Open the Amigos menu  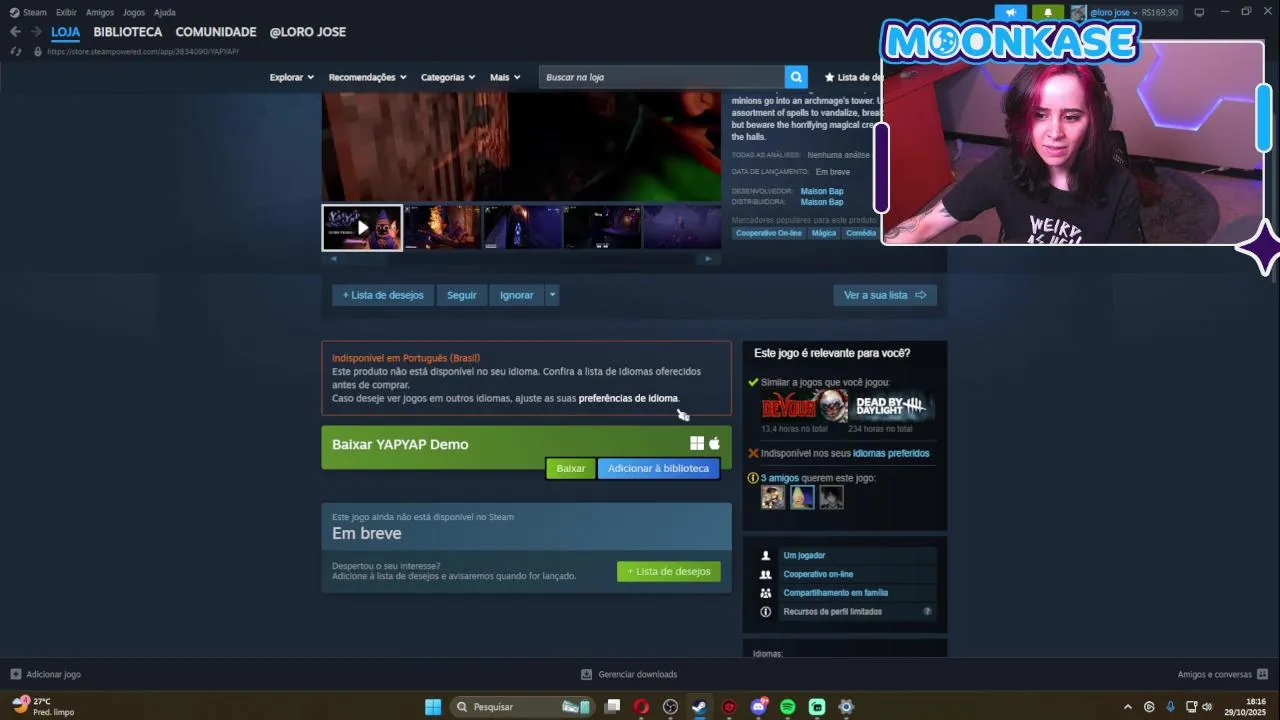[x=100, y=12]
